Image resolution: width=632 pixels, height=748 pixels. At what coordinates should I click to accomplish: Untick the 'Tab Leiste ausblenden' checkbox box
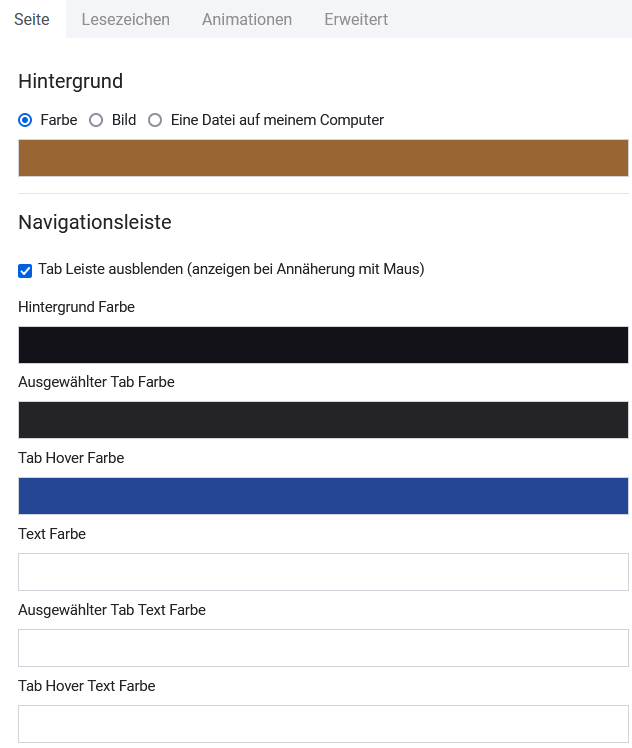click(x=25, y=270)
